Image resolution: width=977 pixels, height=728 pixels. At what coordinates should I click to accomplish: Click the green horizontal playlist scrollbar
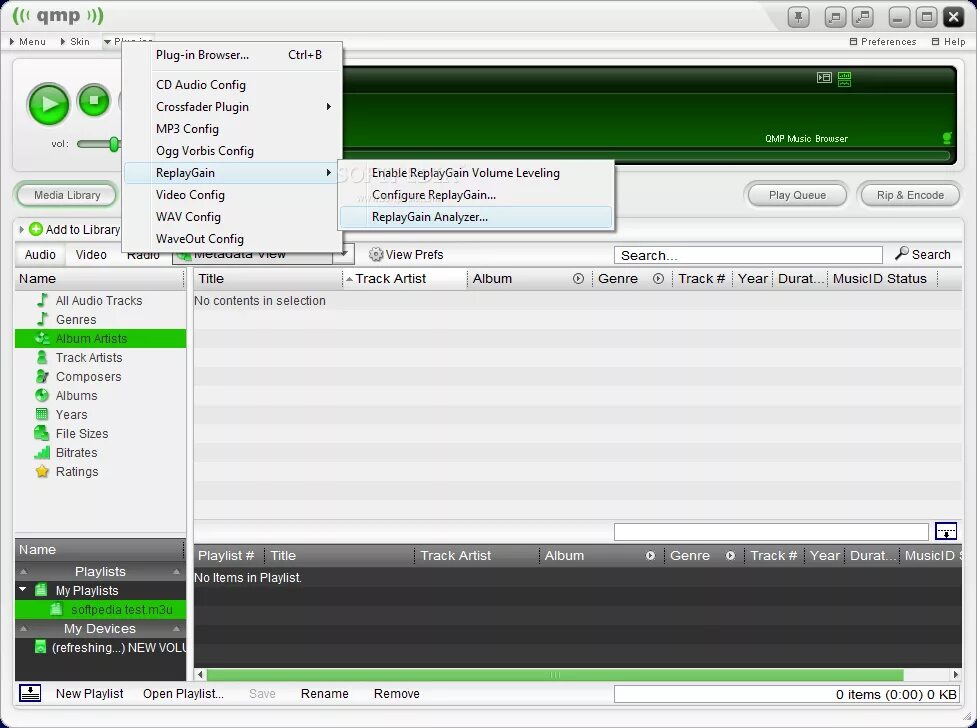[555, 675]
